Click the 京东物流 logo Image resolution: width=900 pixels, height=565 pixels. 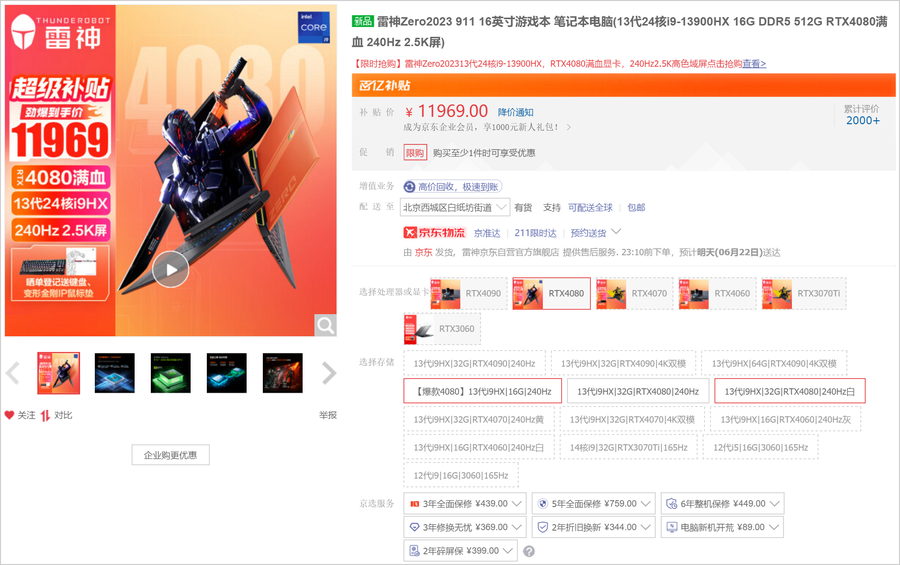point(435,233)
